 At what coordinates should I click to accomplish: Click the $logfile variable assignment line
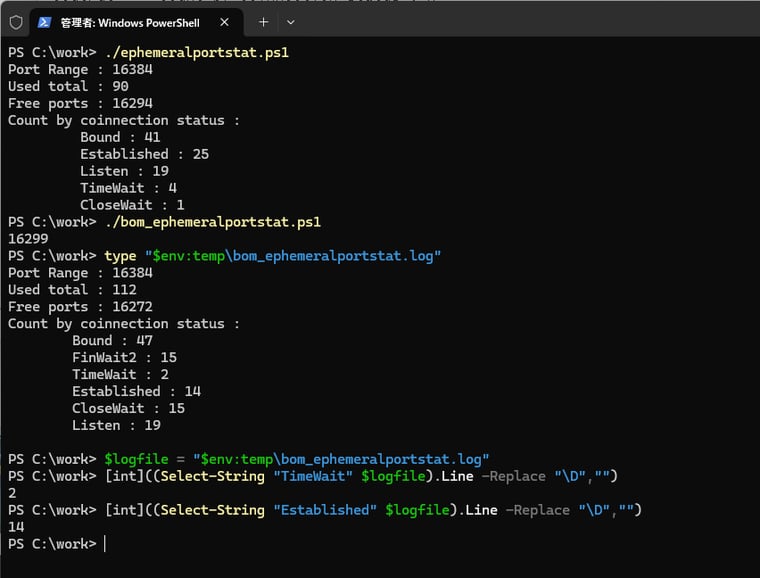[x=296, y=459]
